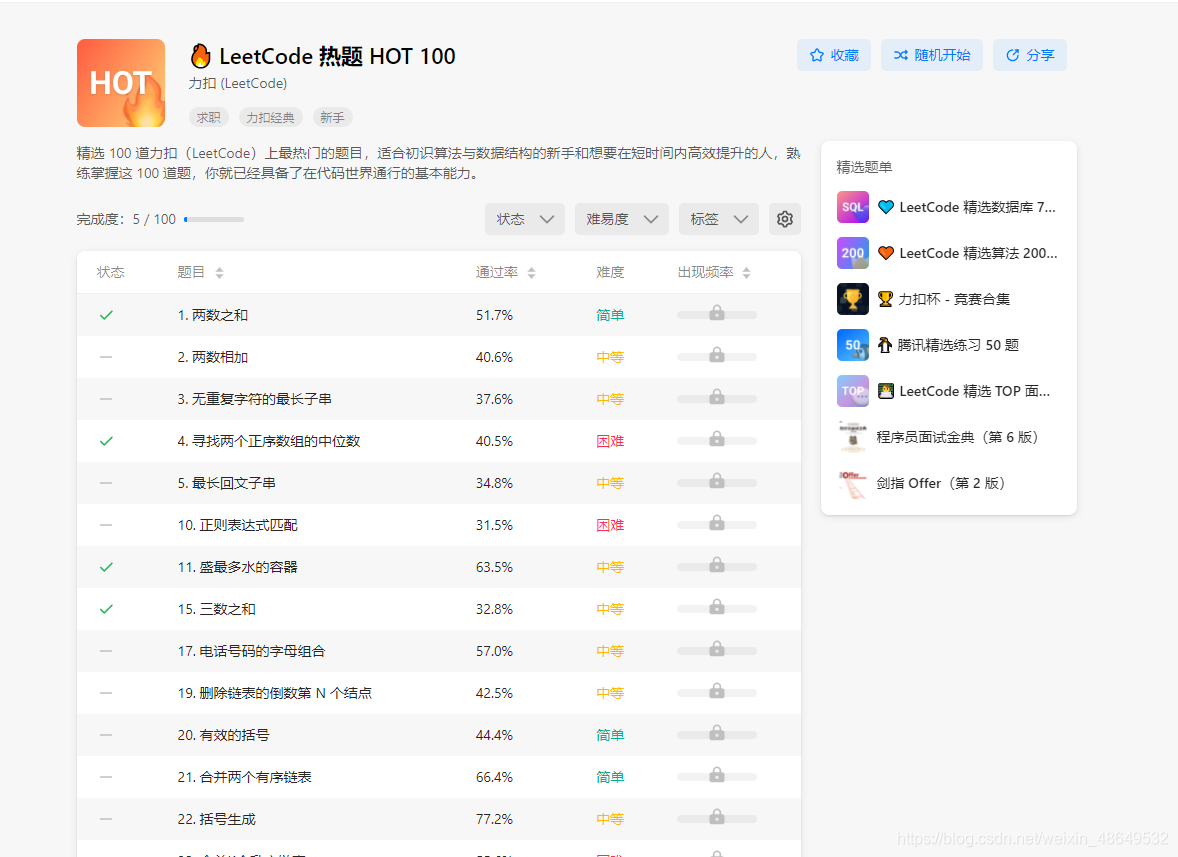This screenshot has height=857, width=1178.
Task: Click the lock icon in 正则表达式匹配 row
Action: click(x=717, y=523)
